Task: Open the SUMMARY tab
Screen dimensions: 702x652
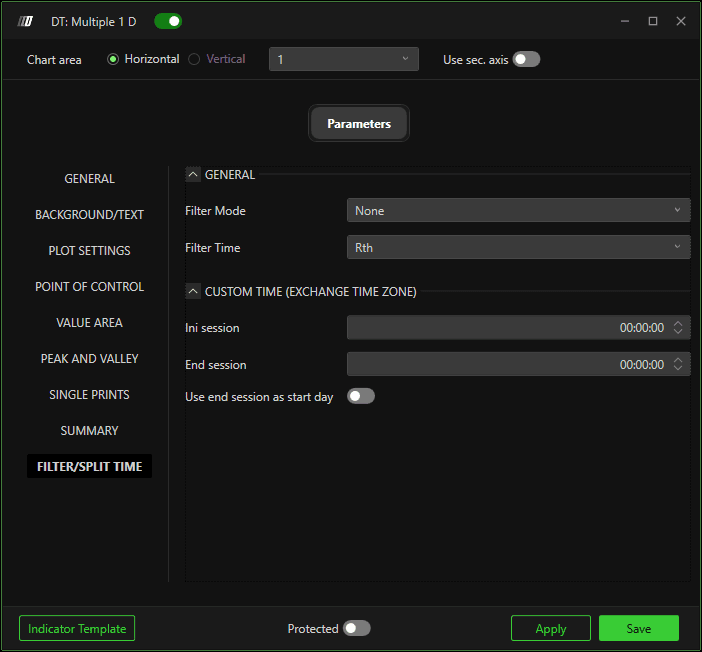Action: point(90,430)
